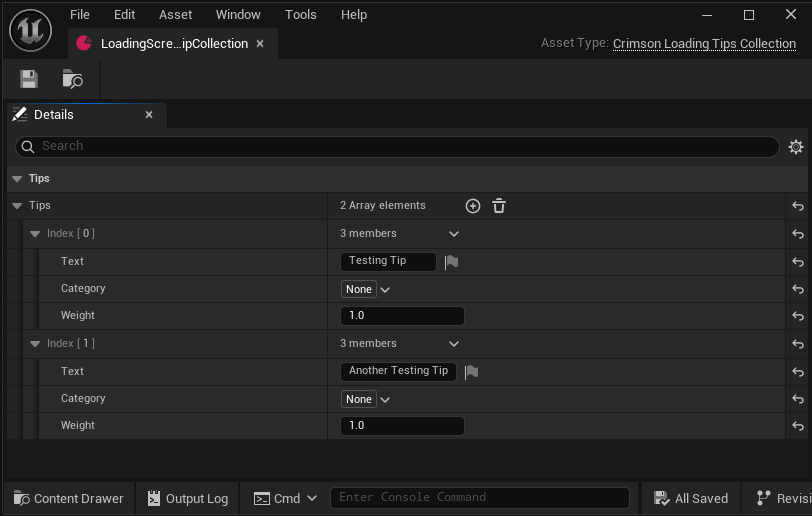The height and width of the screenshot is (516, 812).
Task: Maximize the editor window
Action: tap(749, 15)
